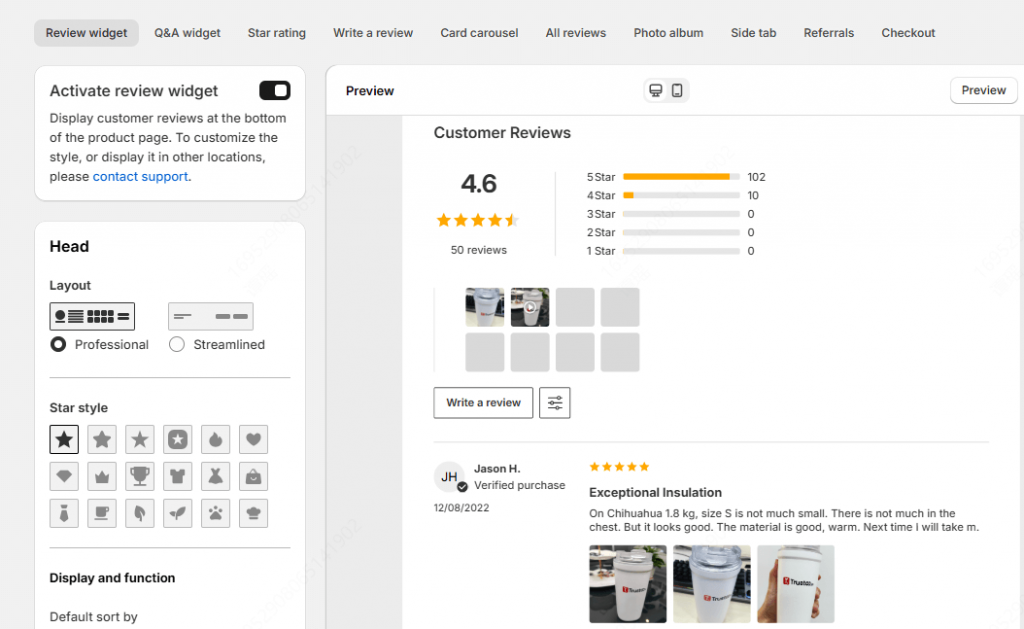
Task: Select the coffee cup star style
Action: (x=102, y=513)
